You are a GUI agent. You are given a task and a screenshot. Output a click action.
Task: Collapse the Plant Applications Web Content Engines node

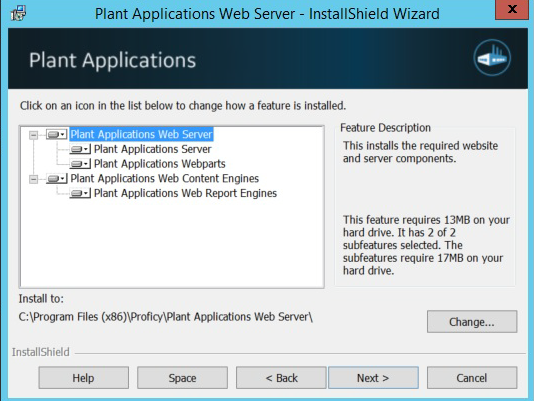33,179
